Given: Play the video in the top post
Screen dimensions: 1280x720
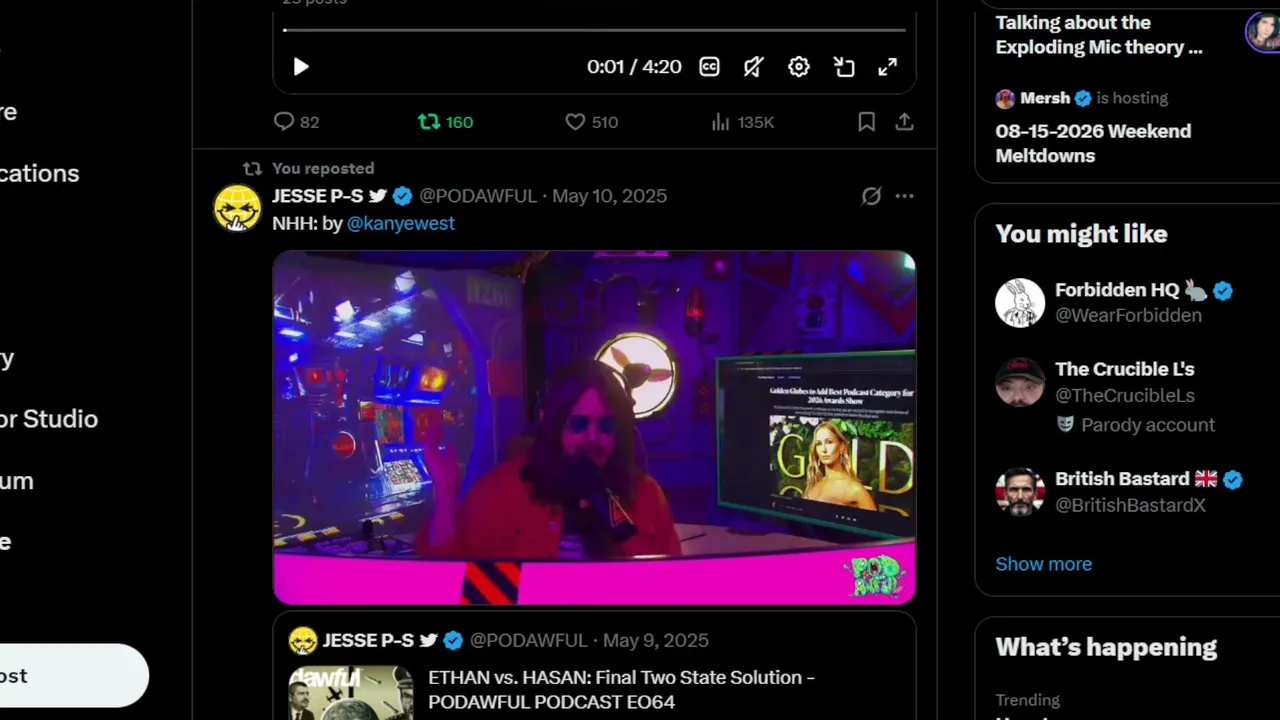Looking at the screenshot, I should point(301,67).
